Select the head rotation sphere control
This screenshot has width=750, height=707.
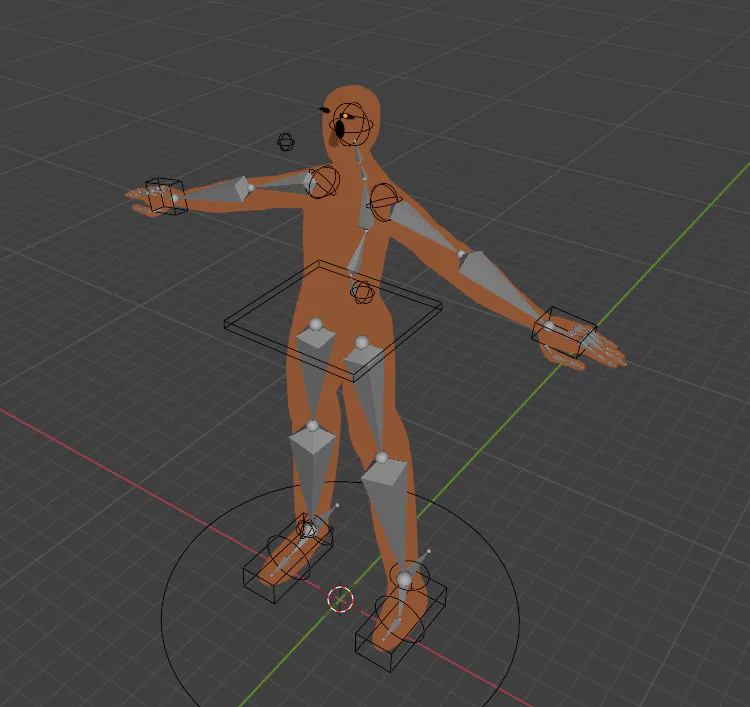pos(354,124)
